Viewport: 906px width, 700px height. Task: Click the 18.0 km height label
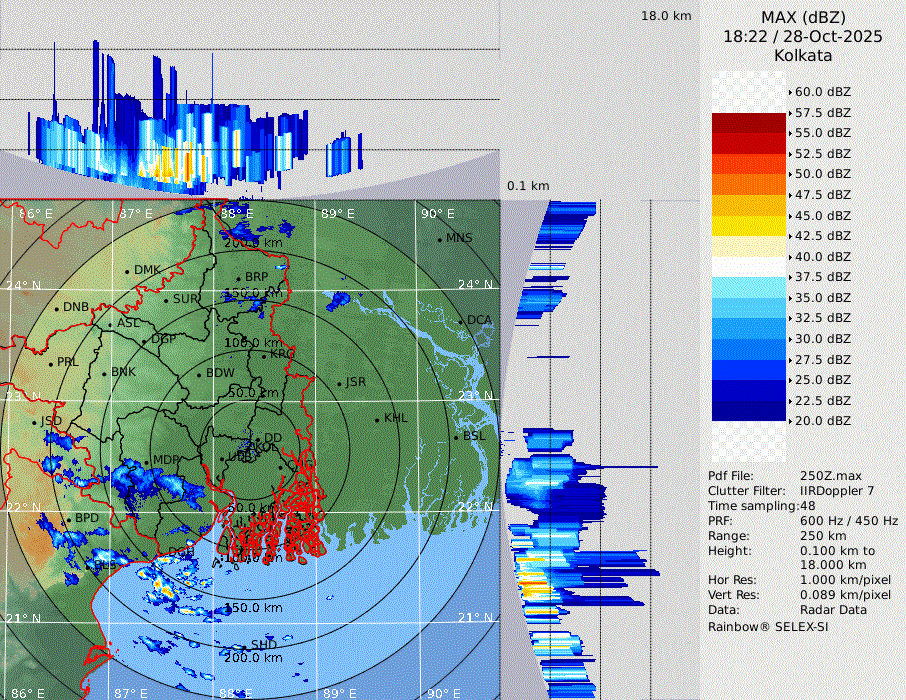[666, 16]
